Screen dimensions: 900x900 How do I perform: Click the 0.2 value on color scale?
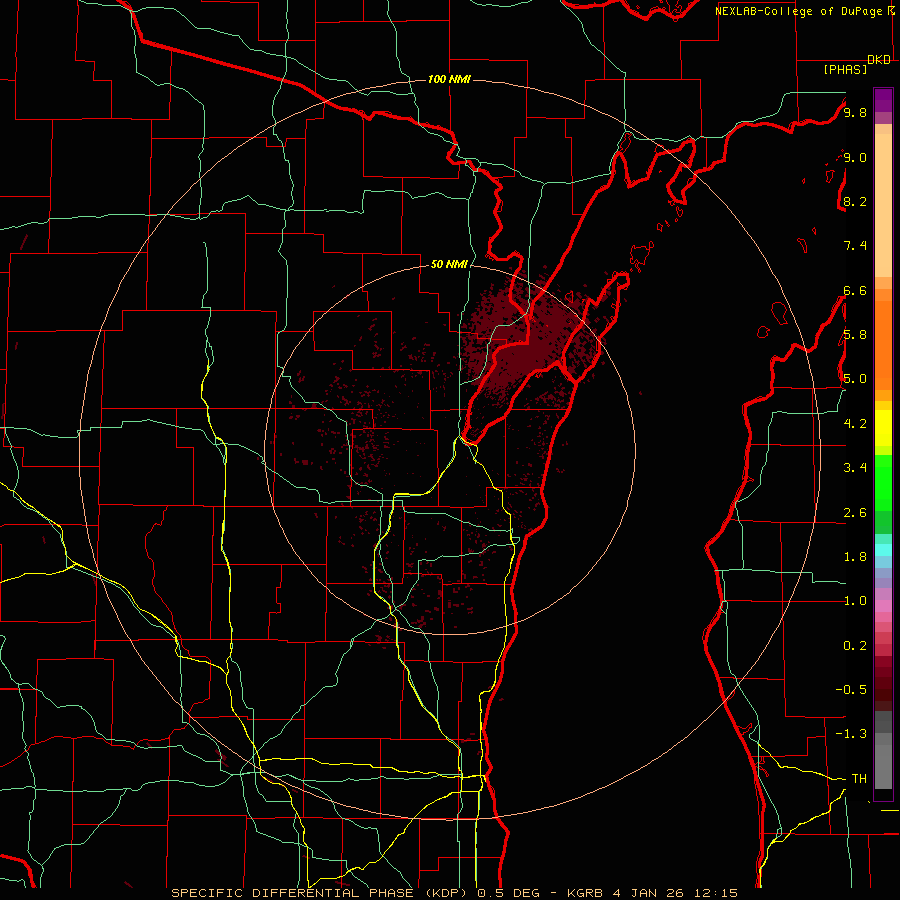click(x=855, y=646)
